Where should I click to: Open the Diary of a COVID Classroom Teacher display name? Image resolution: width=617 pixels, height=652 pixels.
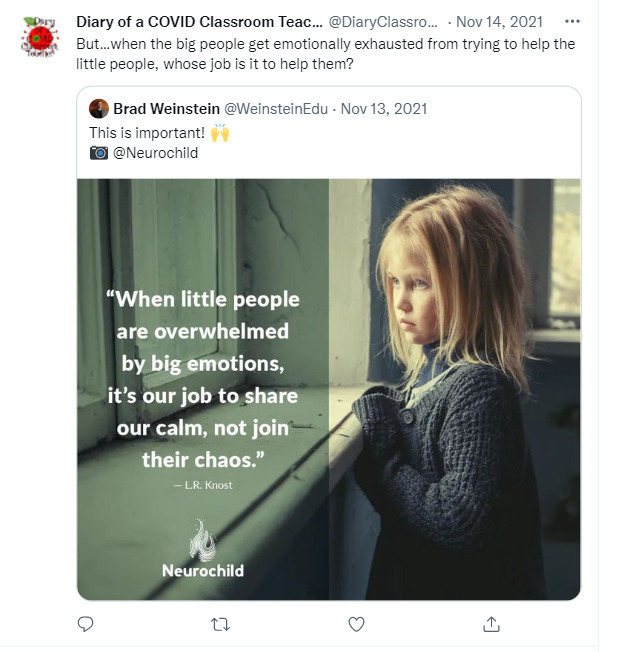click(198, 21)
